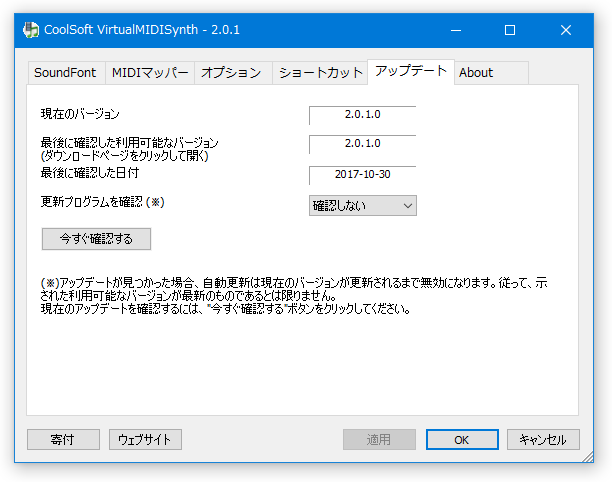Open the About tab
The width and height of the screenshot is (612, 482).
491,73
